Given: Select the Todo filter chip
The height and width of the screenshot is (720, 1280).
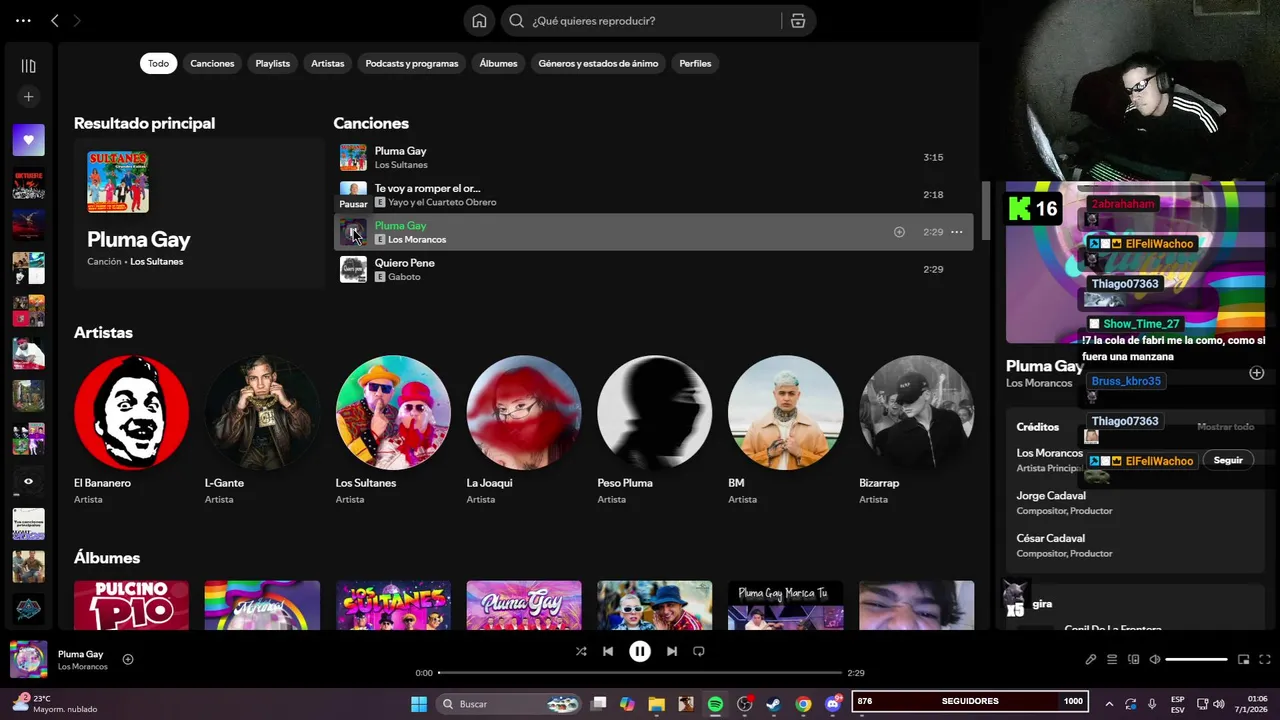Looking at the screenshot, I should [x=159, y=63].
